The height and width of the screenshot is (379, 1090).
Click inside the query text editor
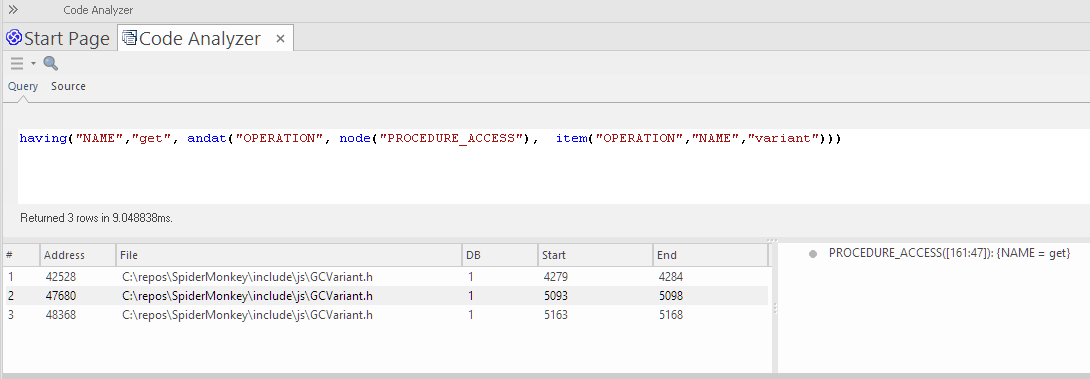coord(553,166)
